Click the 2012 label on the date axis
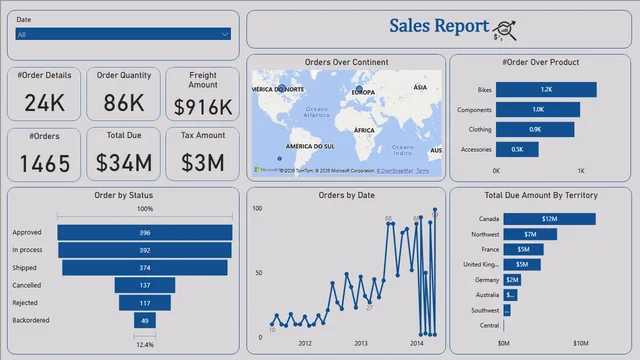 point(305,343)
